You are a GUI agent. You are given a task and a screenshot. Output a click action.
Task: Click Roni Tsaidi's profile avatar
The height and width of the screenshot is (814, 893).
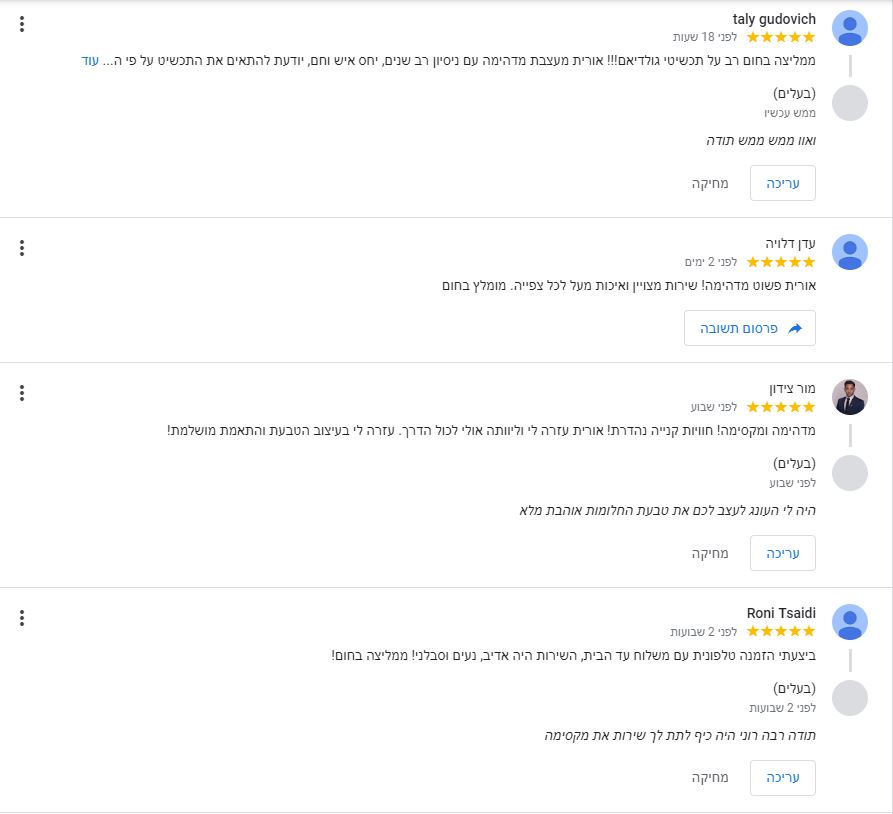point(850,622)
